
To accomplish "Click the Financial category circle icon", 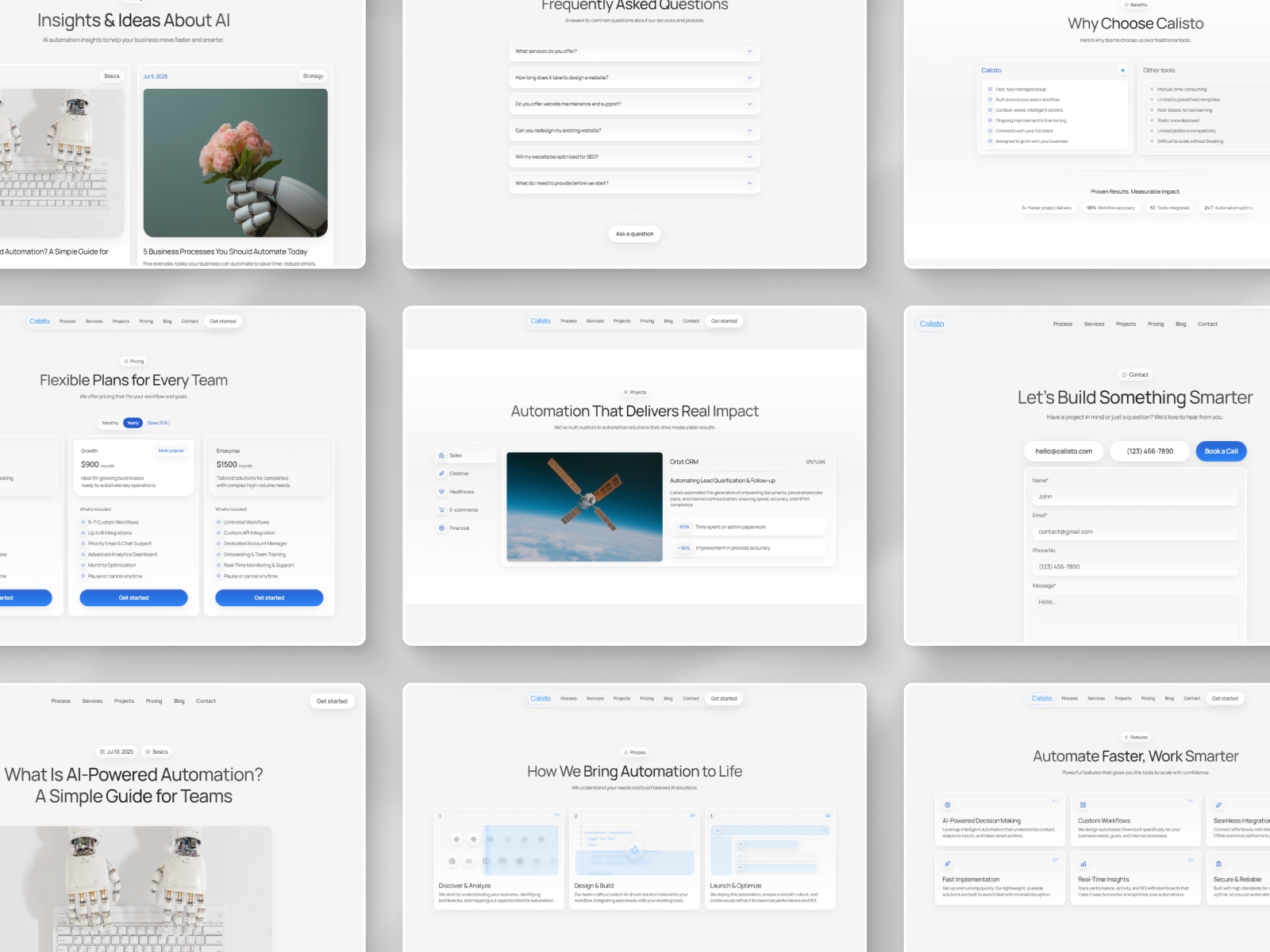I will (442, 528).
